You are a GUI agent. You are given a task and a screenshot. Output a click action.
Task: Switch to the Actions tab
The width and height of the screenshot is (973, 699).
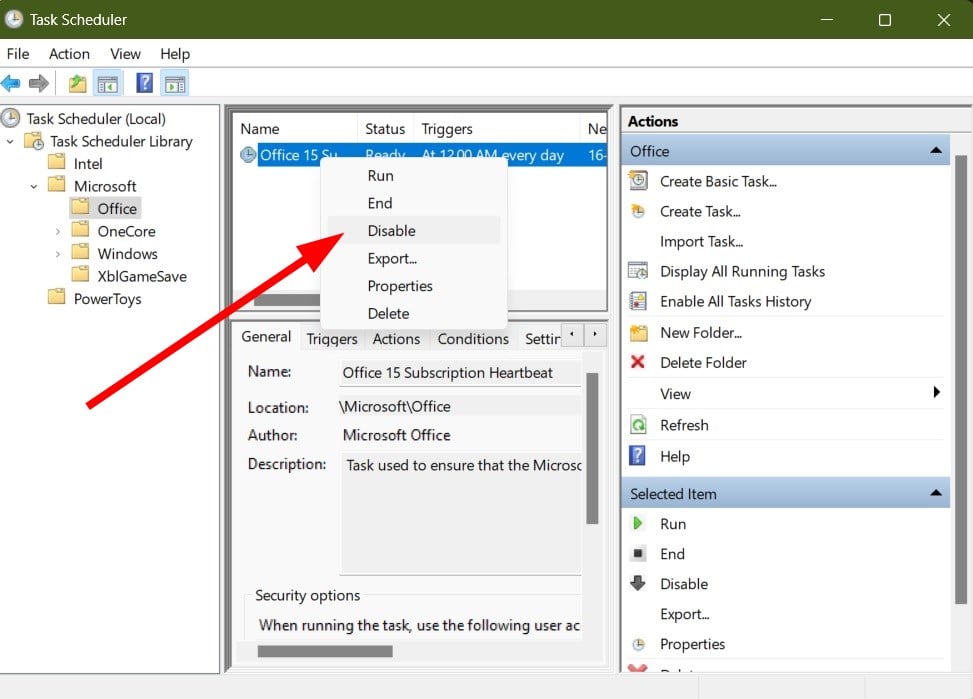(396, 339)
